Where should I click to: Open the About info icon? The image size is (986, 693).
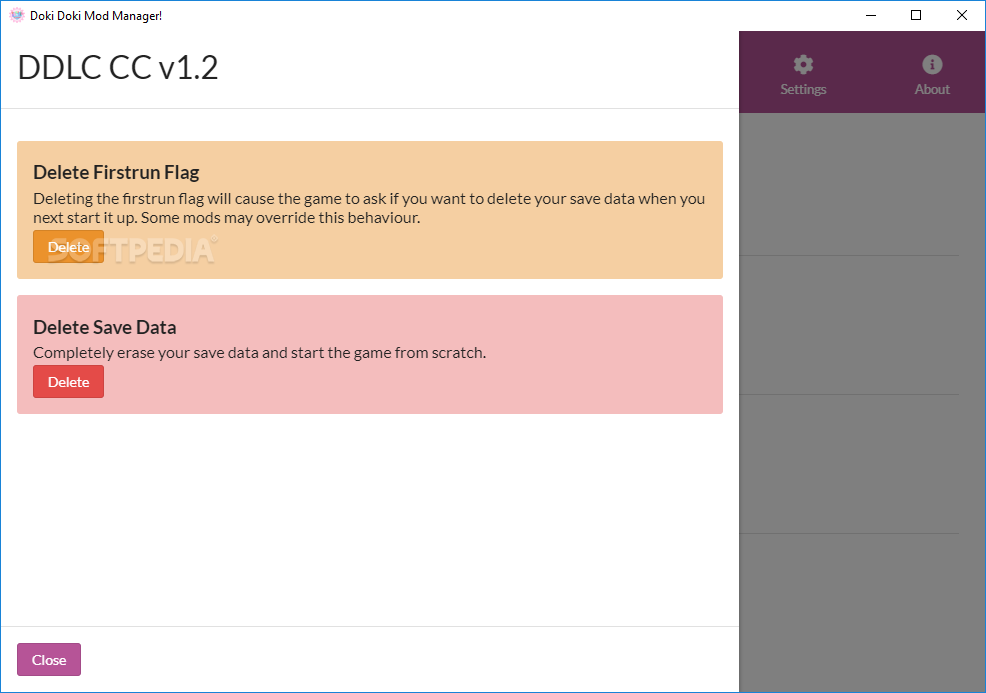pyautogui.click(x=932, y=64)
